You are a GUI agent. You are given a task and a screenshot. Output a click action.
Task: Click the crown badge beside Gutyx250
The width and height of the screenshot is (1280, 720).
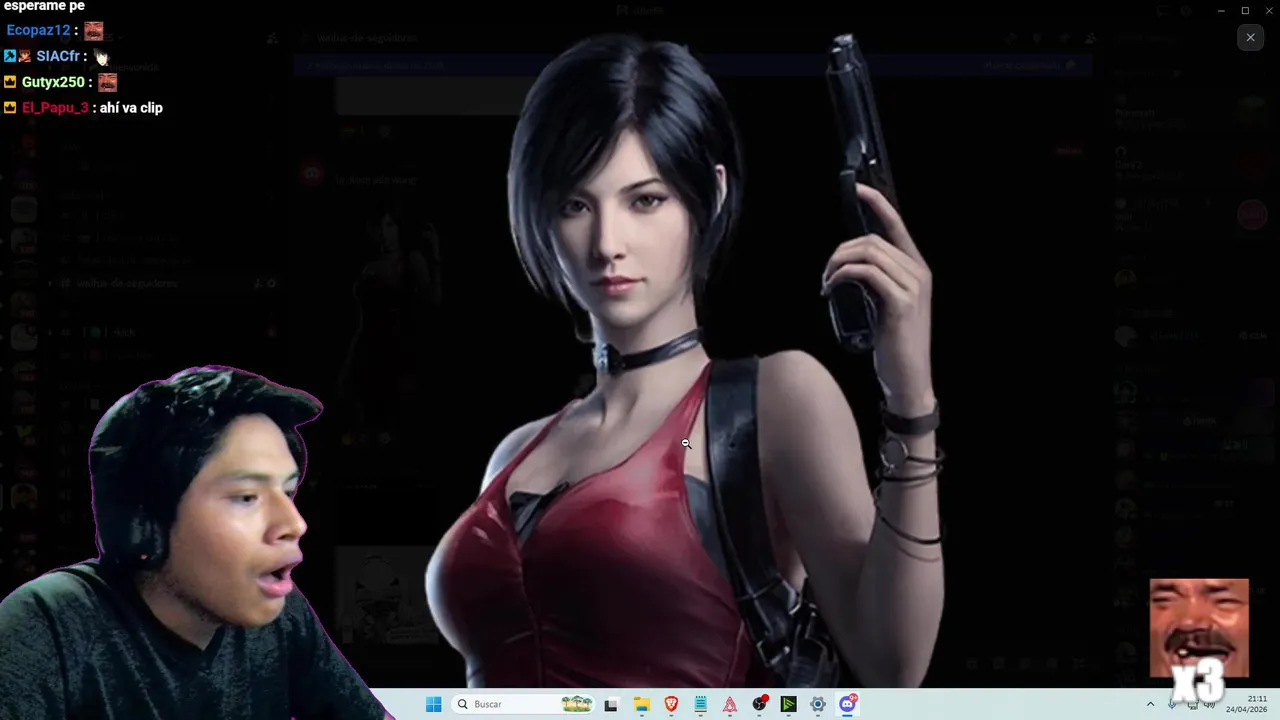10,82
